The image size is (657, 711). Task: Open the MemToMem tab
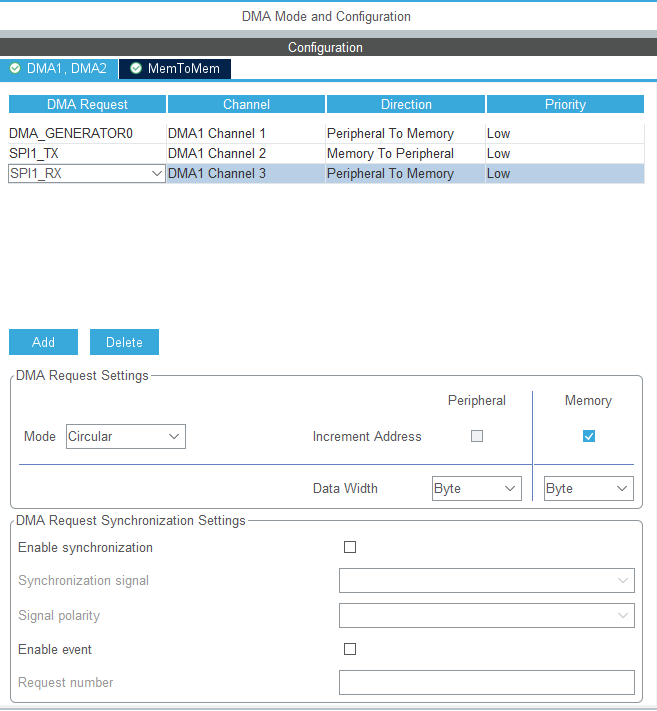tap(175, 69)
